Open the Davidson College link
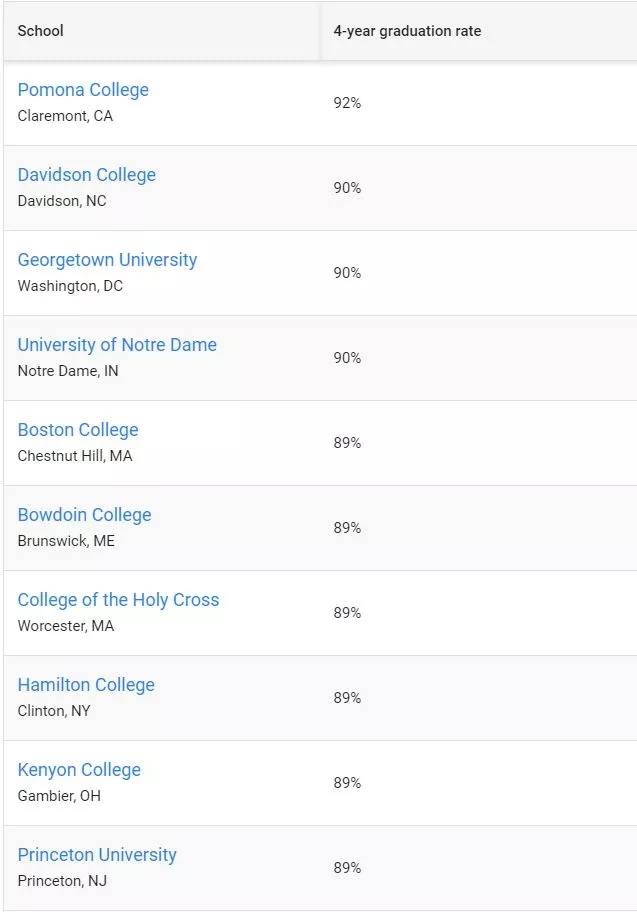637x912 pixels. click(x=87, y=175)
